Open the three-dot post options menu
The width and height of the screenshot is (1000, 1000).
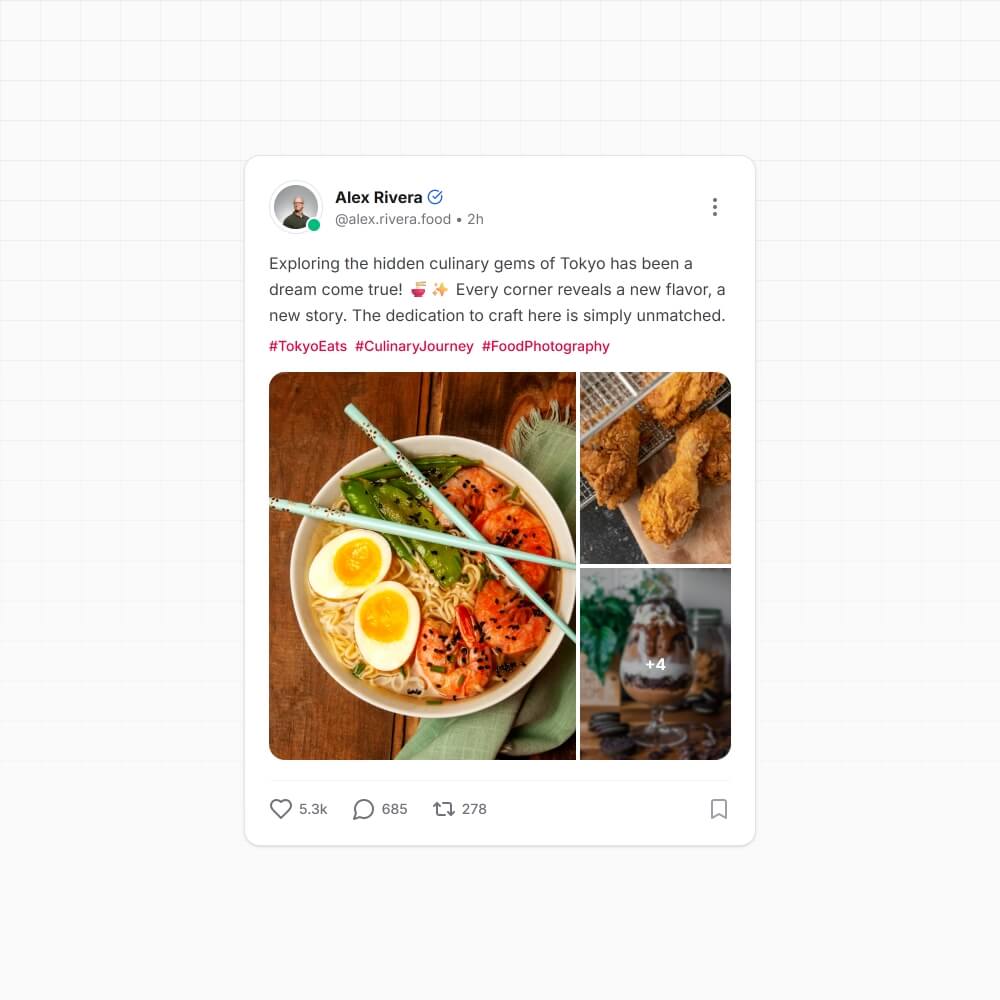(x=714, y=207)
